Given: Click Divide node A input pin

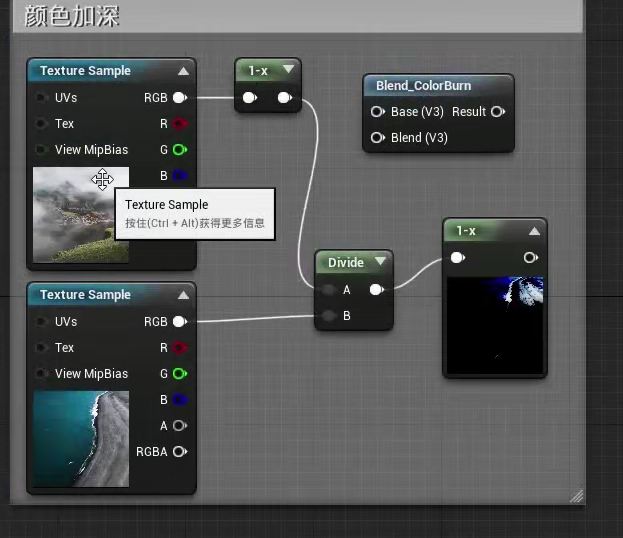Looking at the screenshot, I should point(329,290).
